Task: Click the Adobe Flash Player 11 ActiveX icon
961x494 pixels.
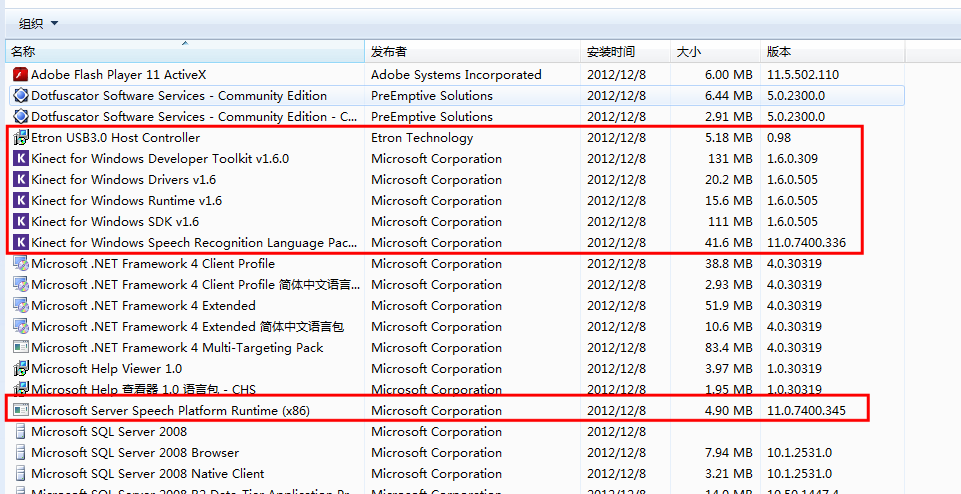Action: (x=21, y=75)
